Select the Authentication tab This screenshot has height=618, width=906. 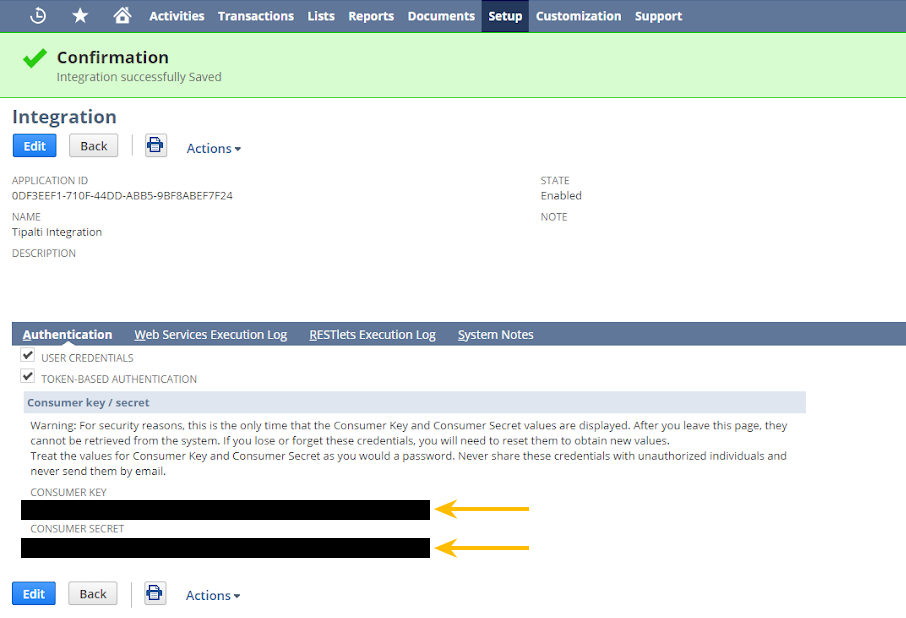click(x=67, y=334)
